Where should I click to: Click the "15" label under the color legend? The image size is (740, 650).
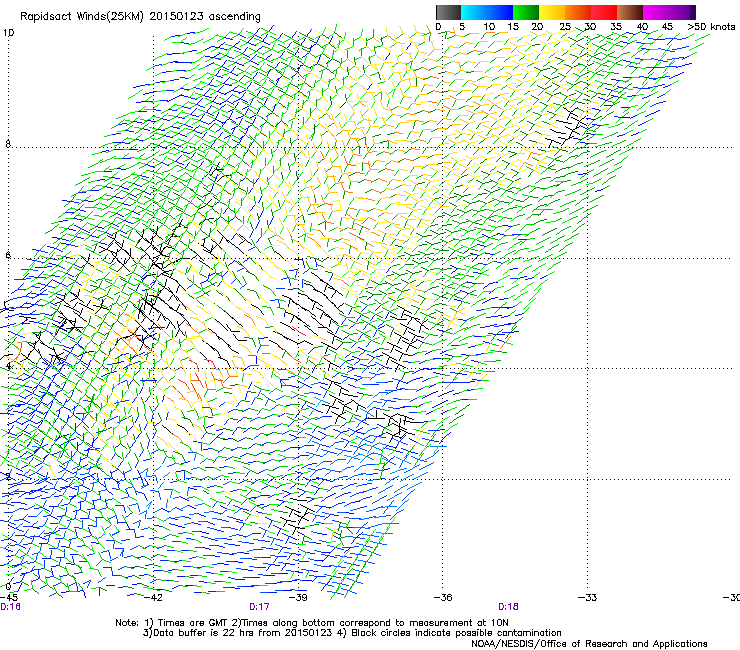(513, 27)
